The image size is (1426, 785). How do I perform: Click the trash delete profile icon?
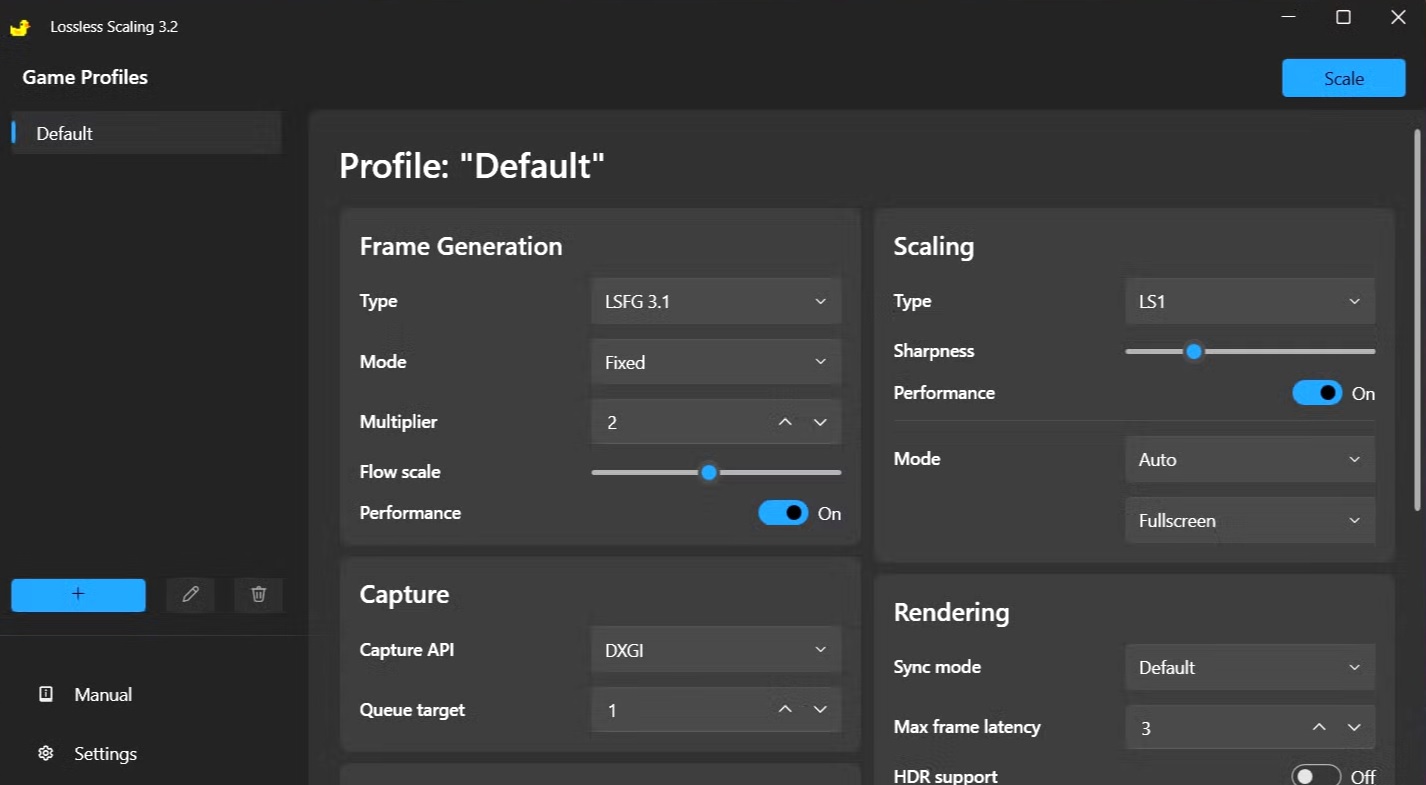[x=258, y=594]
